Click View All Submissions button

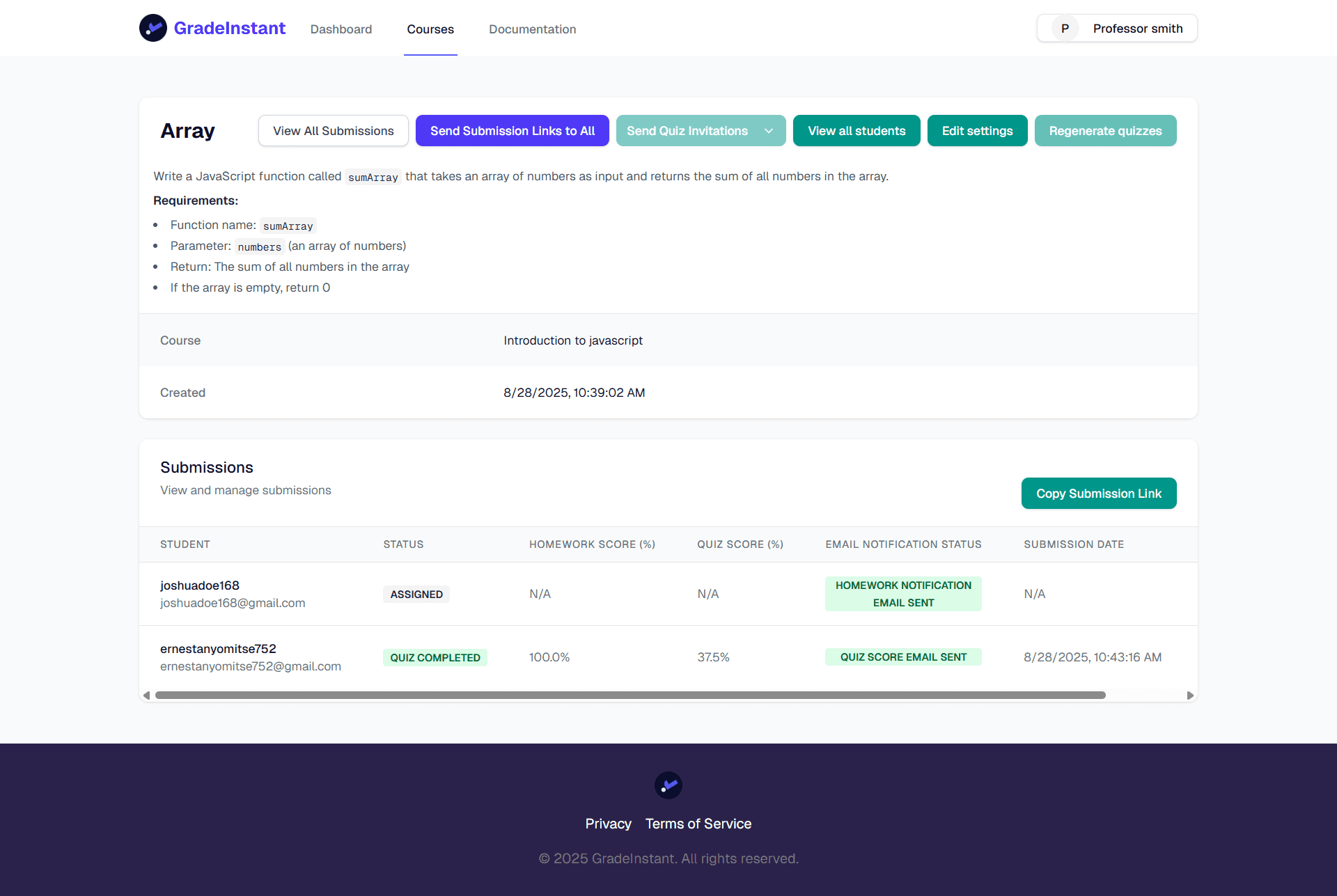pos(333,131)
